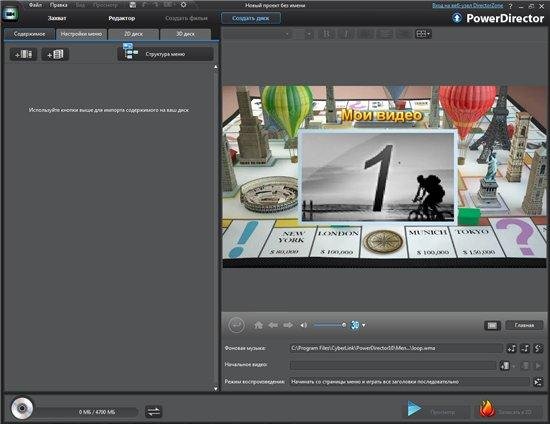
Task: Toggle the 3D preview mode button
Action: [355, 325]
